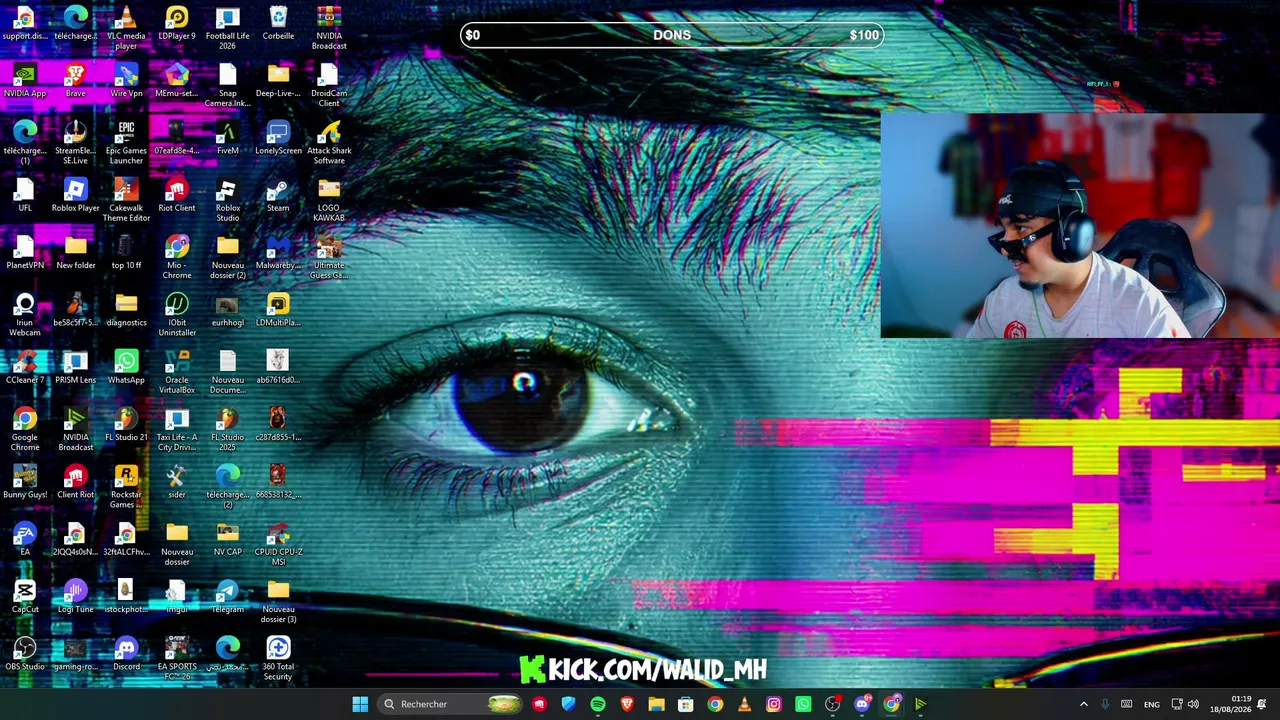Image resolution: width=1280 pixels, height=720 pixels.
Task: Select the FiveM desktop shortcut
Action: [x=228, y=138]
